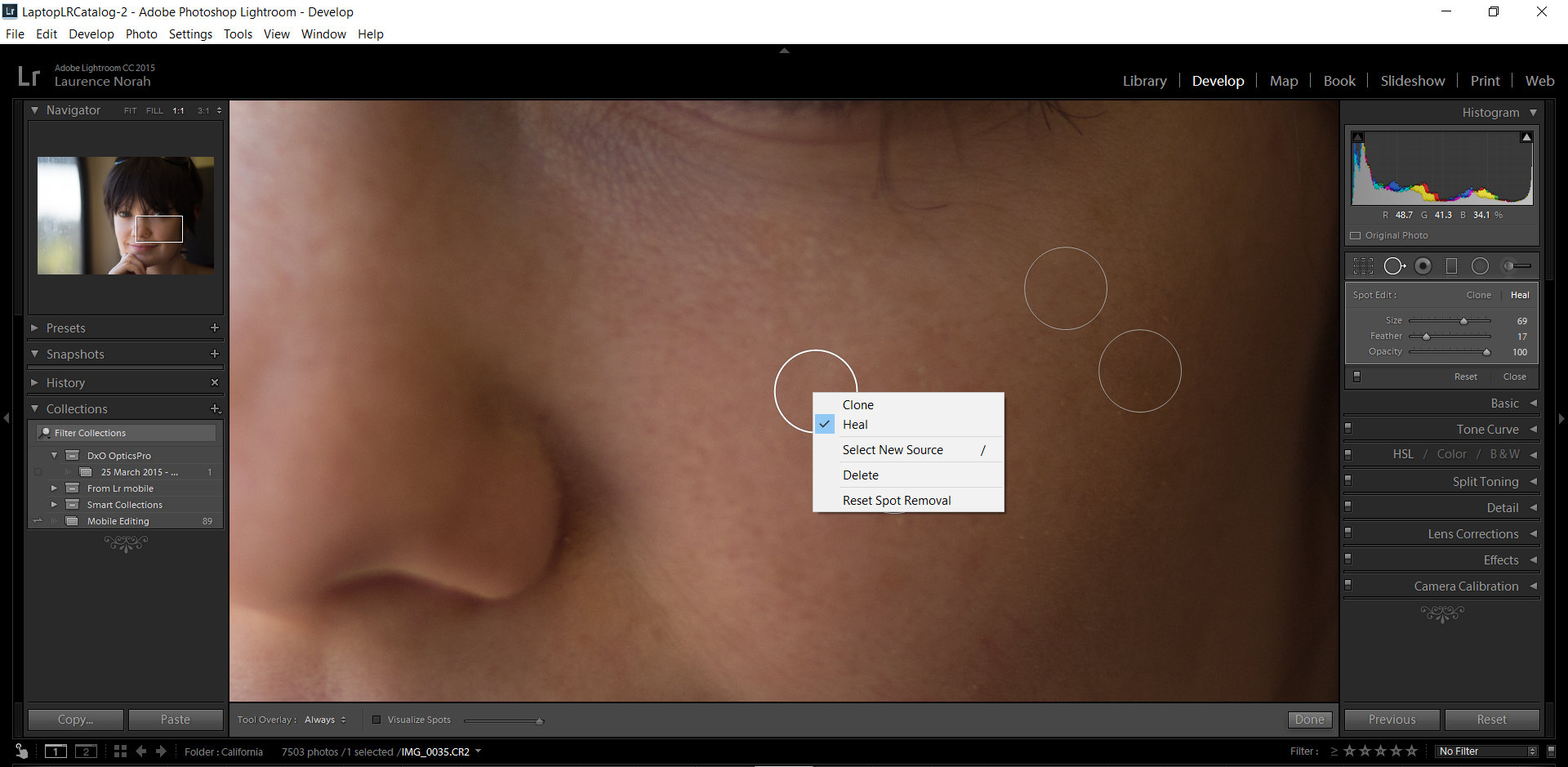Open No Filter dropdown

tap(1487, 751)
